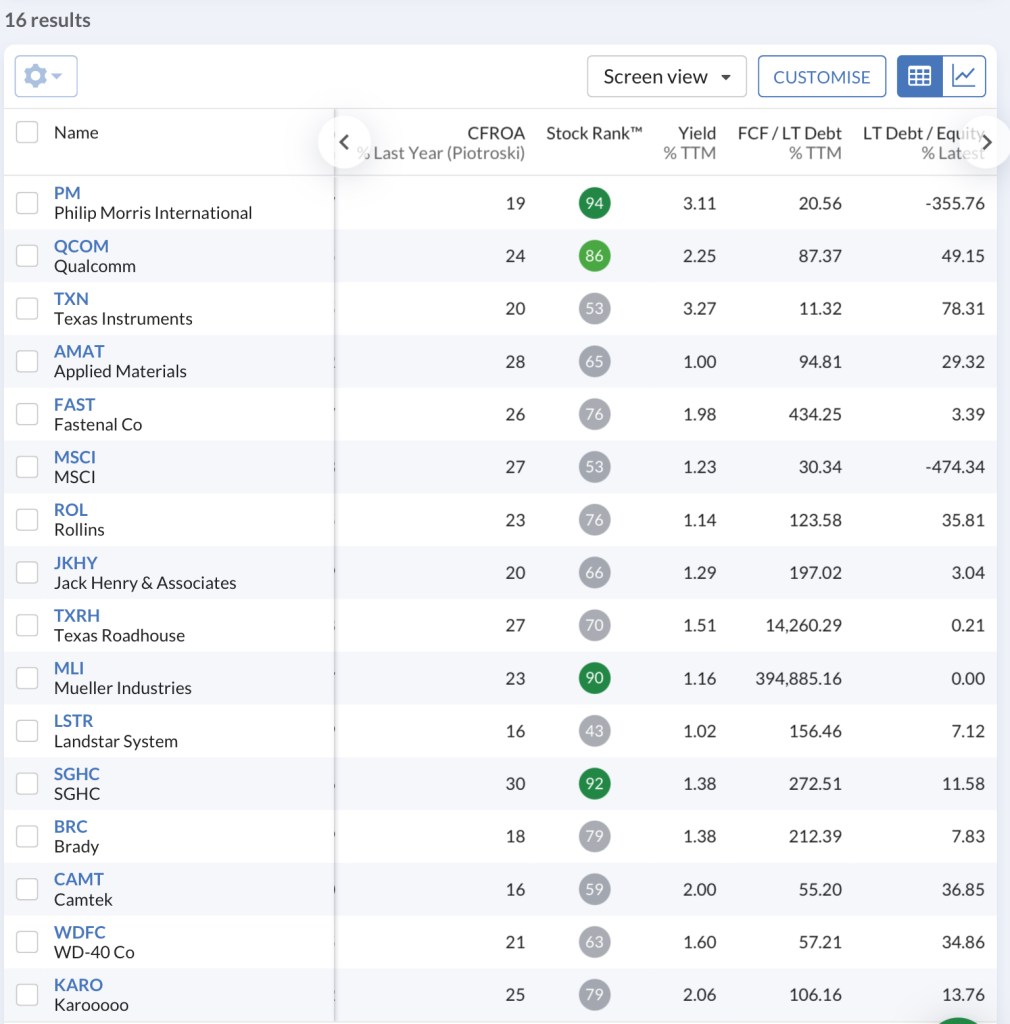Select the Texas Instruments row checkbox
Viewport: 1010px width, 1024px height.
point(27,309)
